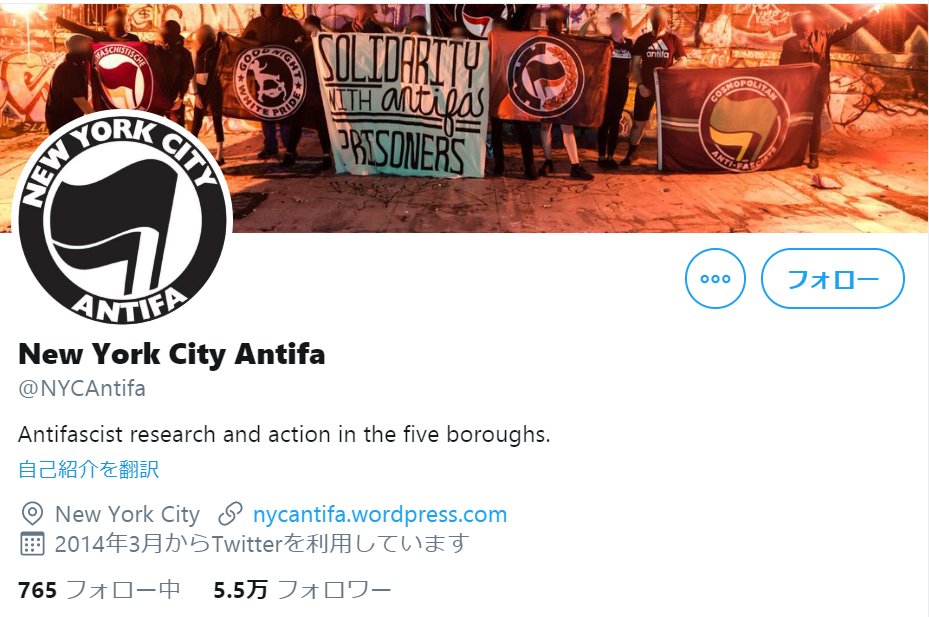Click the Good Night White Pride flag in the header
The width and height of the screenshot is (929, 617).
(268, 81)
